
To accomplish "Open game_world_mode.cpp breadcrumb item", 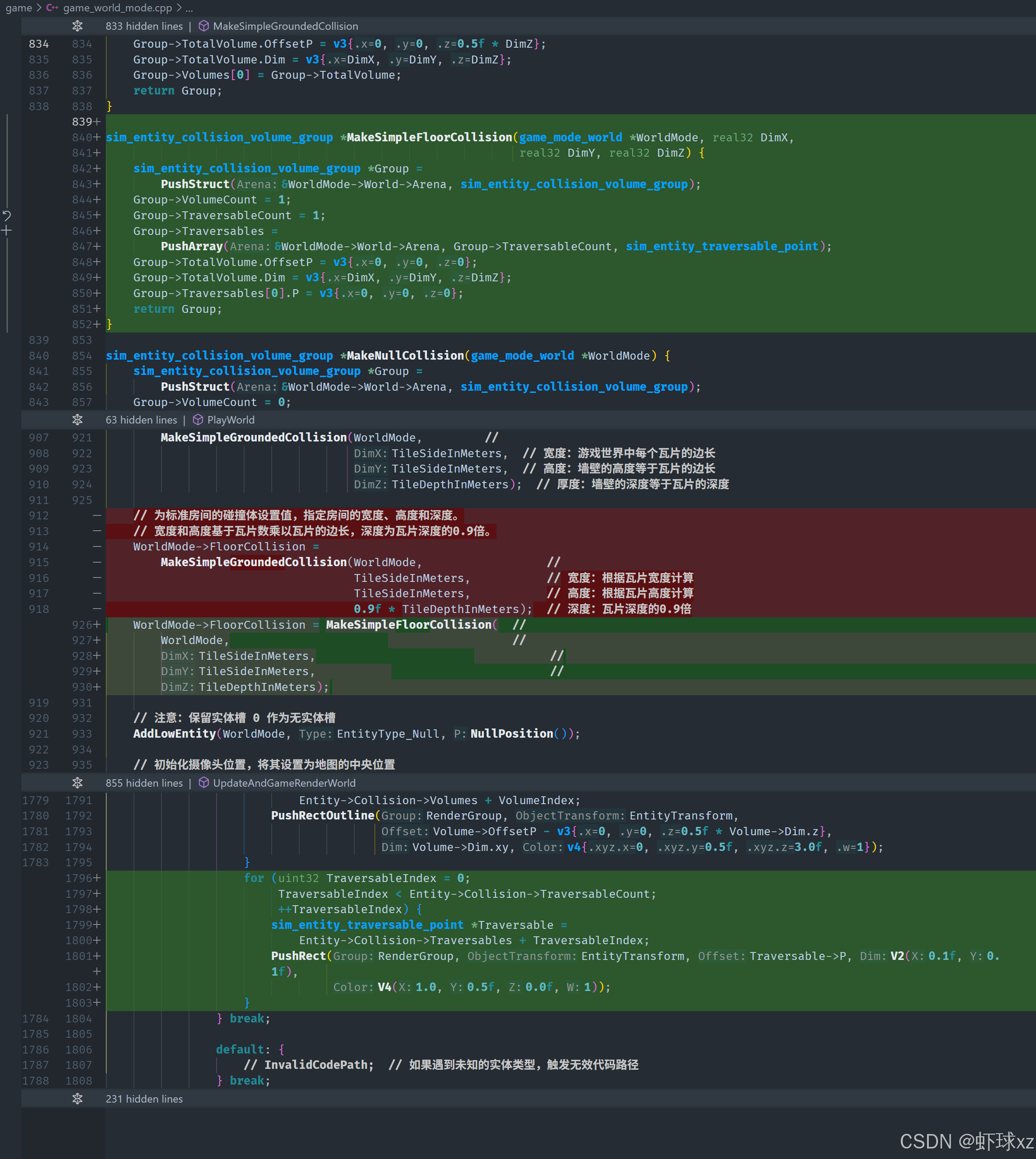I will point(117,8).
